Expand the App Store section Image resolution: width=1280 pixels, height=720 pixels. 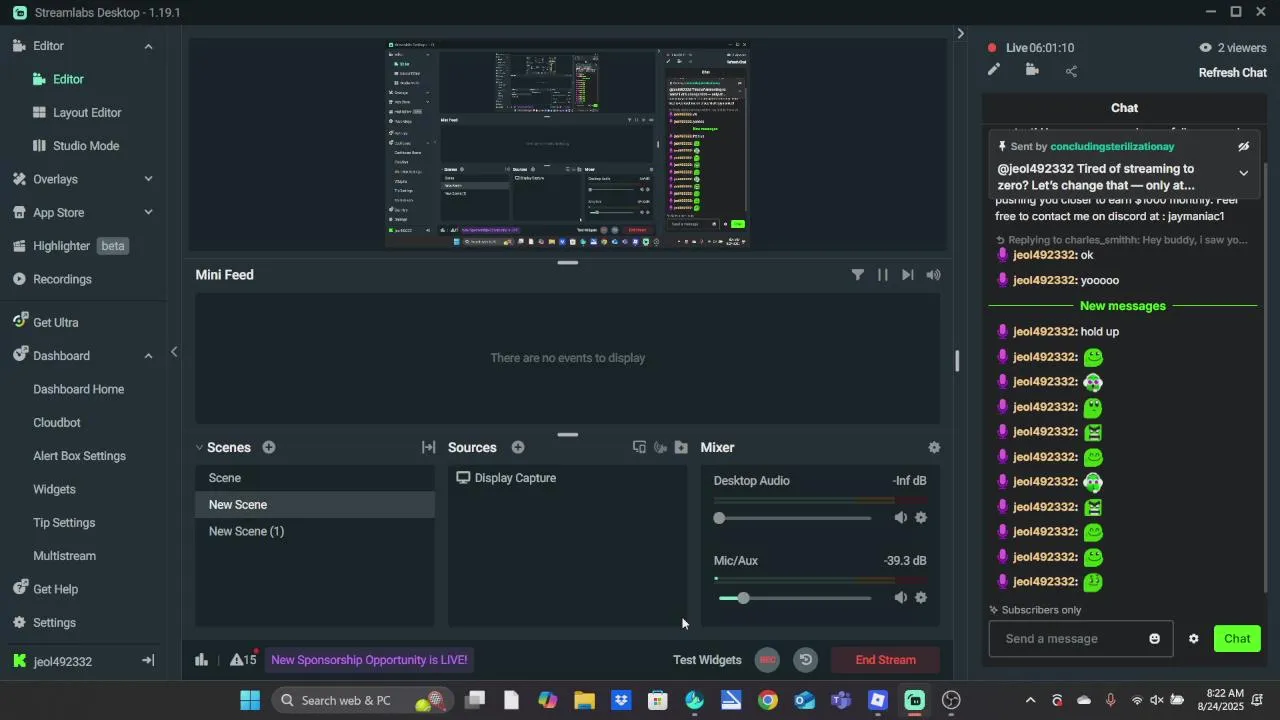tap(148, 213)
